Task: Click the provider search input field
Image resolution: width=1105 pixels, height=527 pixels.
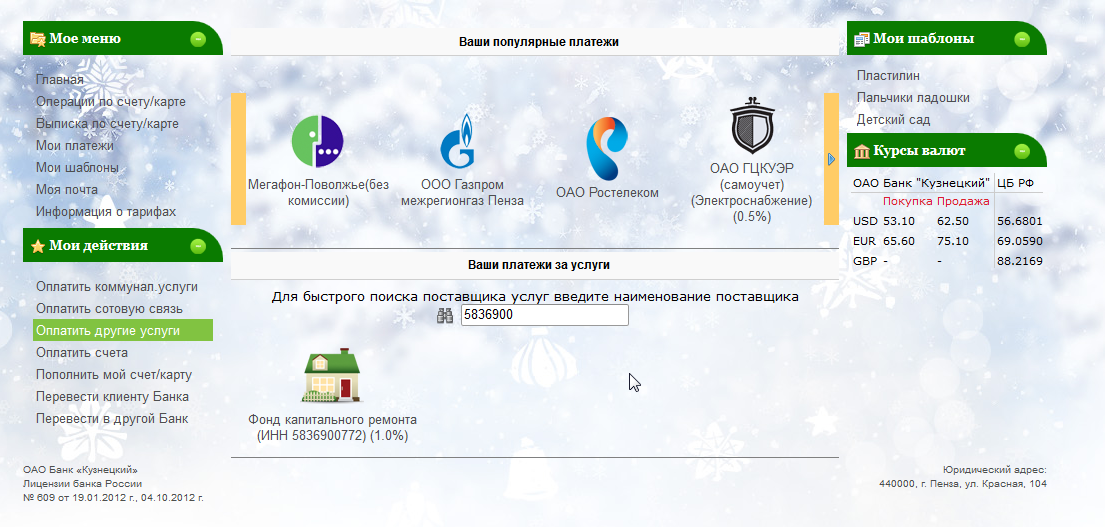Action: tap(544, 316)
